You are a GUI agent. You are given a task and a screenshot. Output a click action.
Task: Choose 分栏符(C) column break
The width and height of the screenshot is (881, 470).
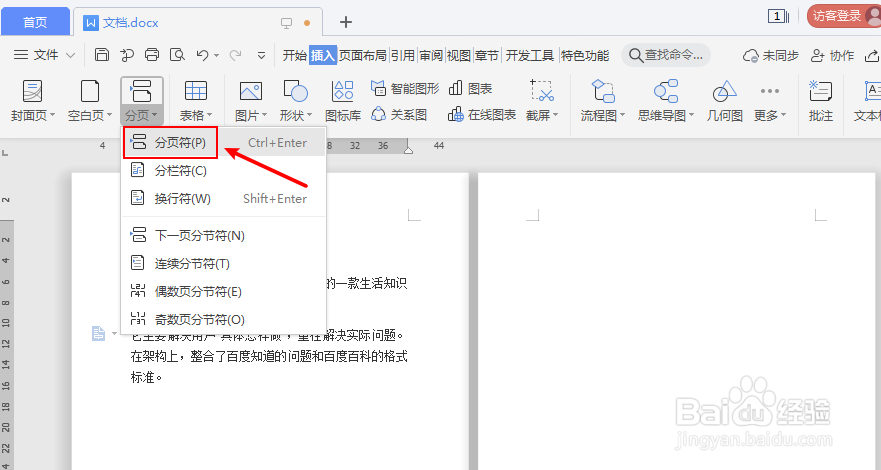point(224,170)
